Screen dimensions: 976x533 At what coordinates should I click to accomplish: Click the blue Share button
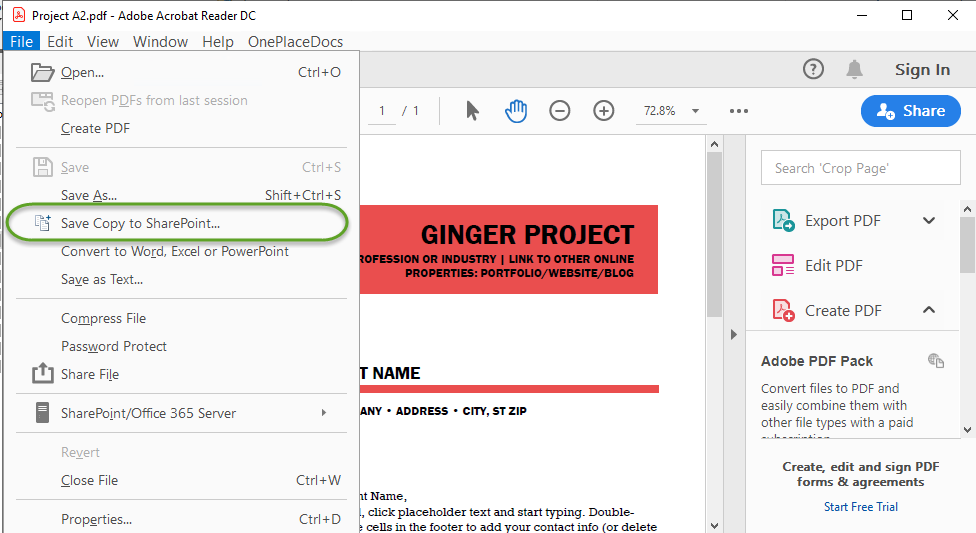tap(911, 111)
